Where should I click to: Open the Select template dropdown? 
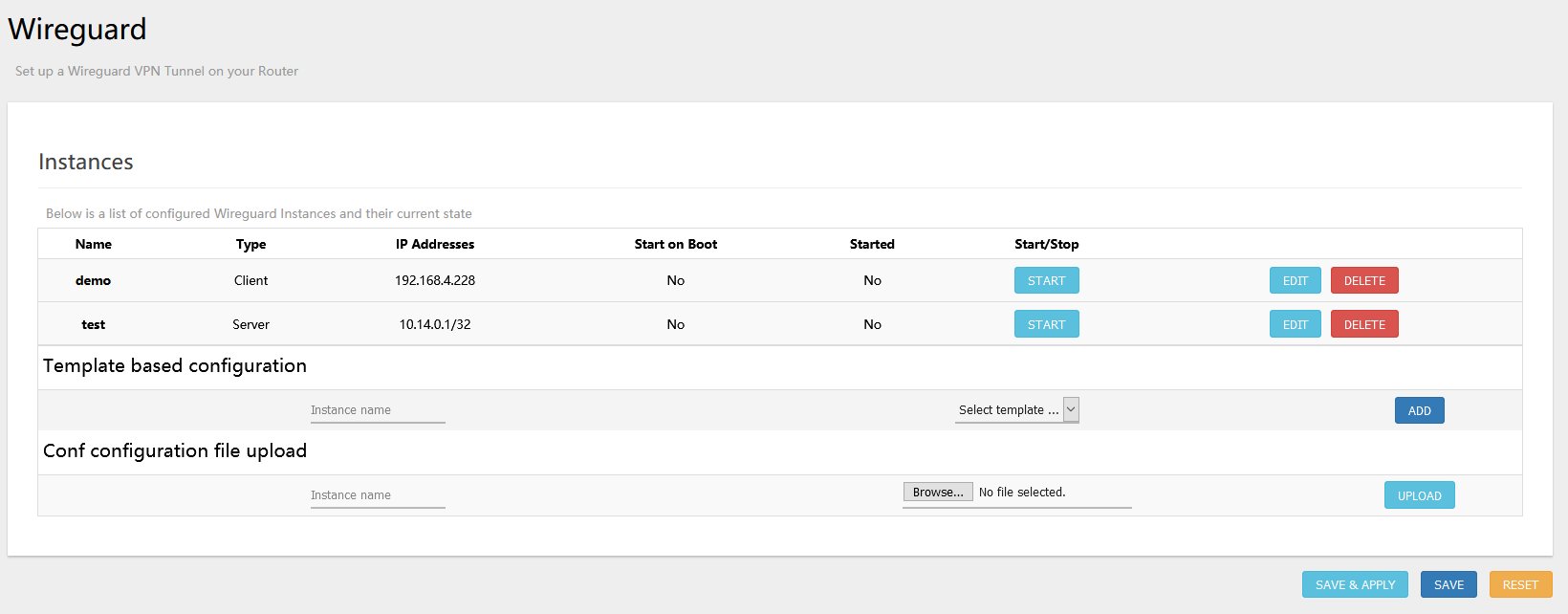(1017, 409)
